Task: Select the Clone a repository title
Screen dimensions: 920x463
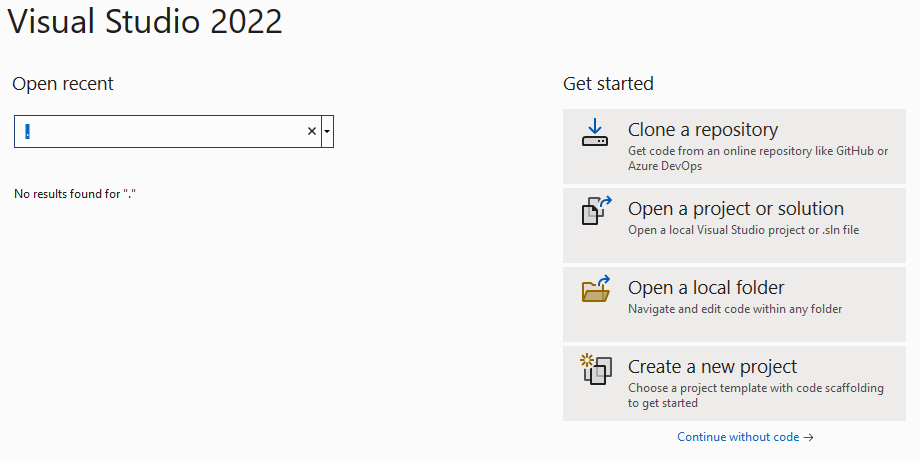Action: pos(702,130)
